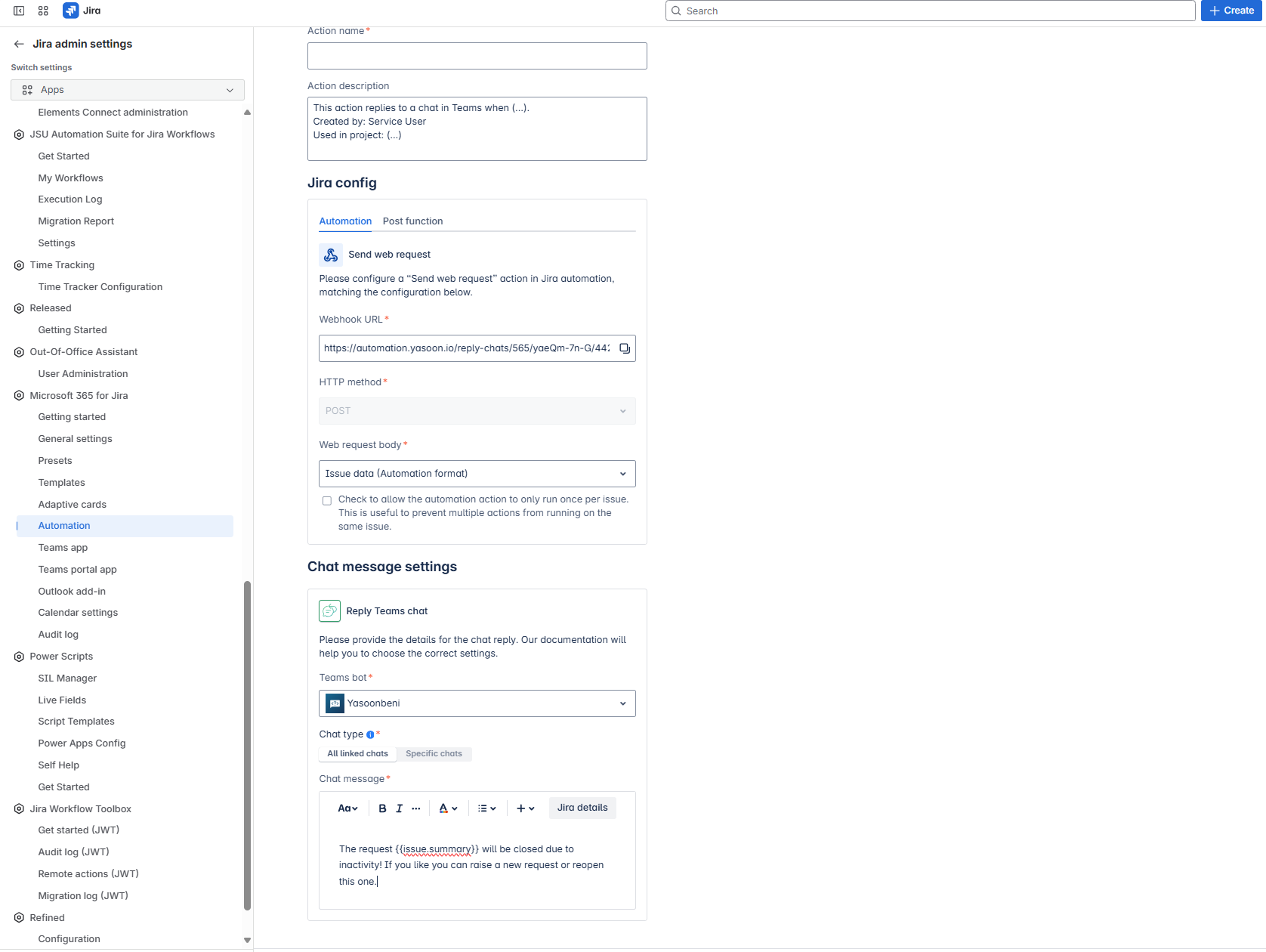
Task: Toggle bold formatting in chat message
Action: (x=382, y=808)
